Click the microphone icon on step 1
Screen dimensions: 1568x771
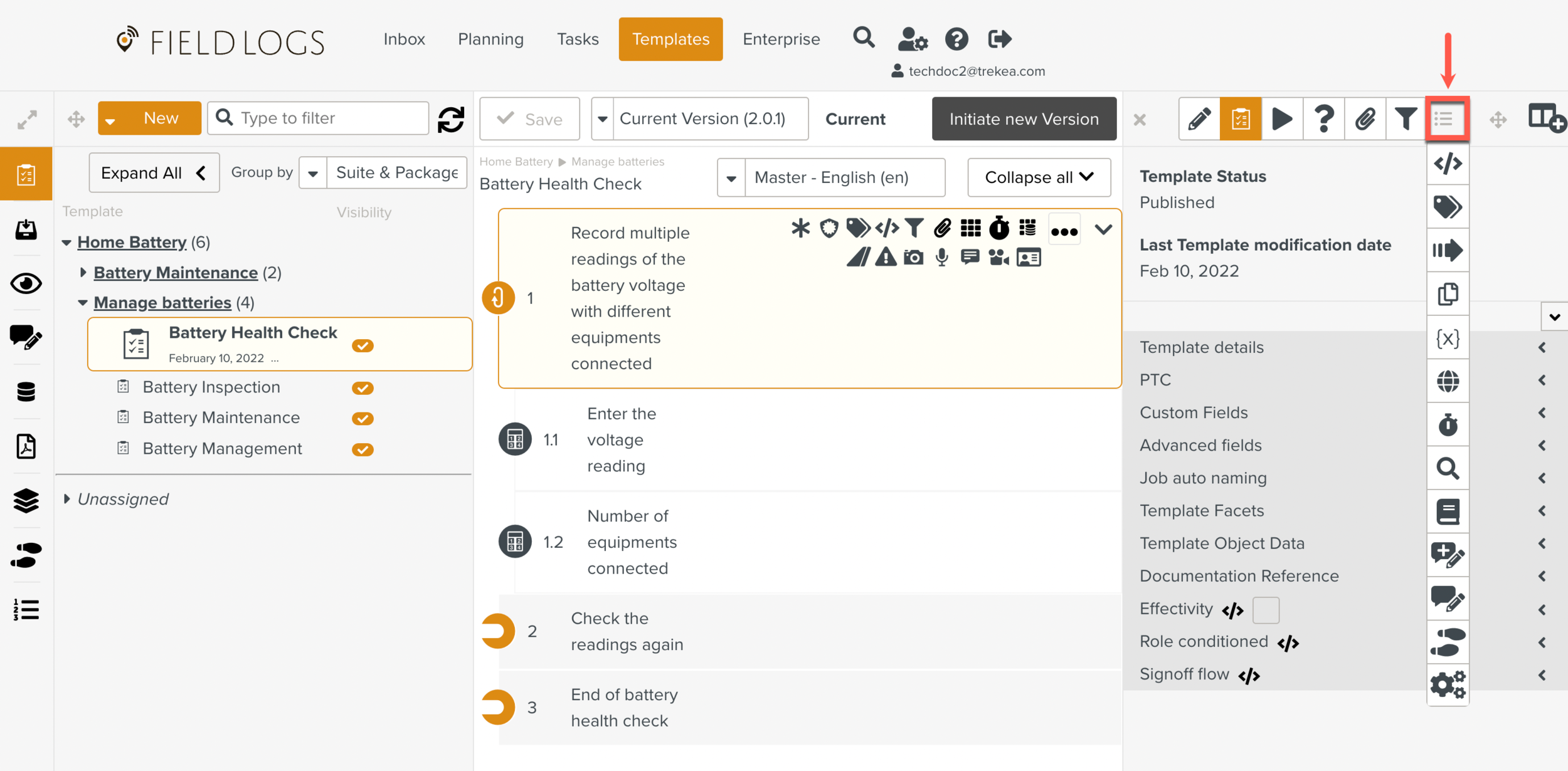pyautogui.click(x=941, y=257)
